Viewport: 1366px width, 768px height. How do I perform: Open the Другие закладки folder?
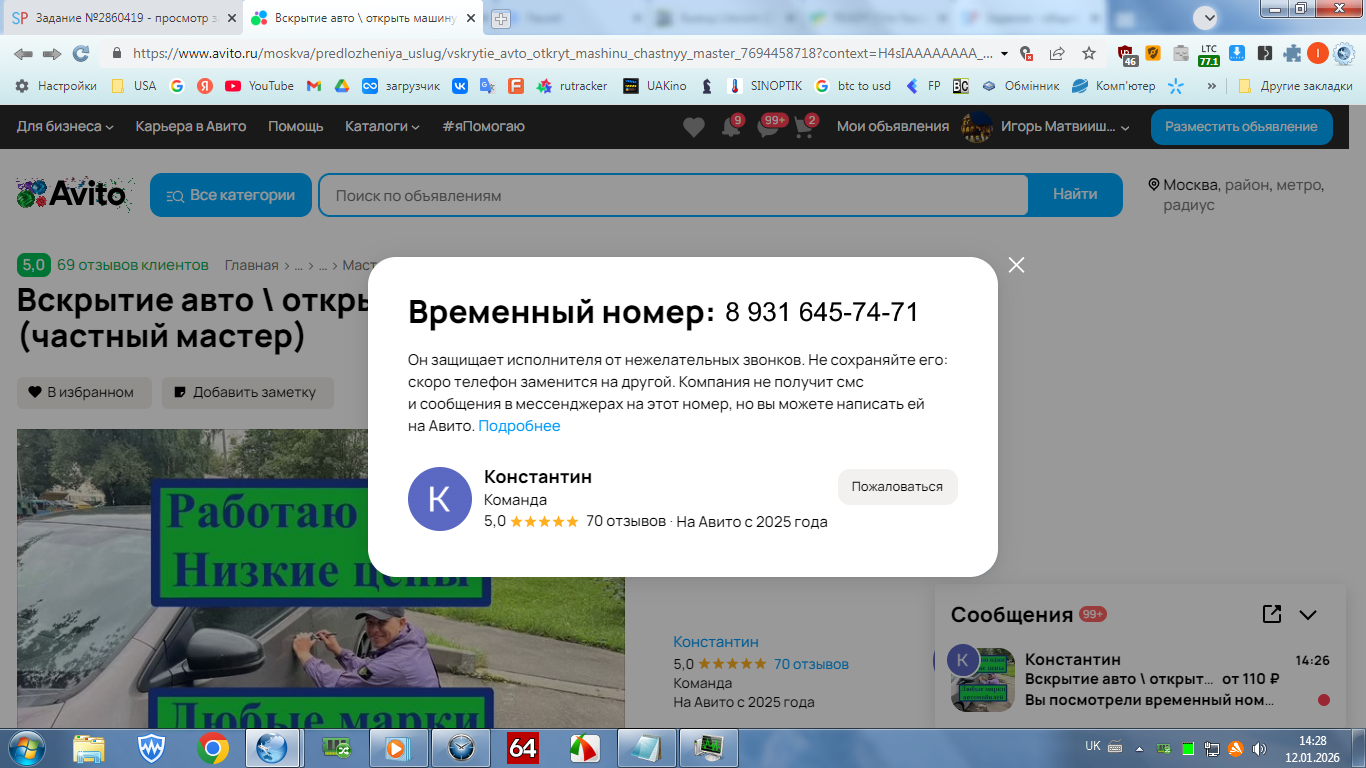click(x=1295, y=86)
